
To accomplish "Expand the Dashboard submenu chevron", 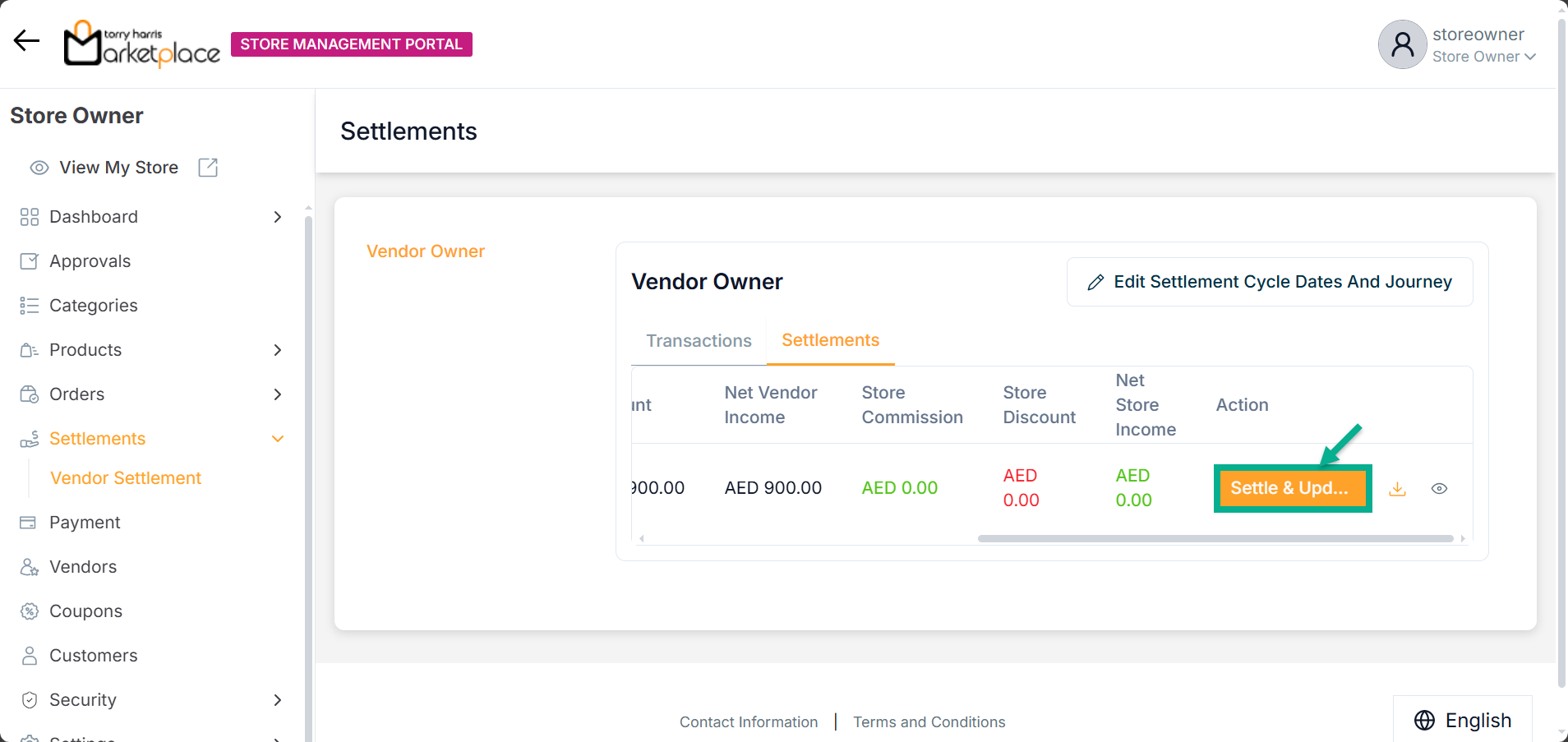I will pyautogui.click(x=278, y=217).
